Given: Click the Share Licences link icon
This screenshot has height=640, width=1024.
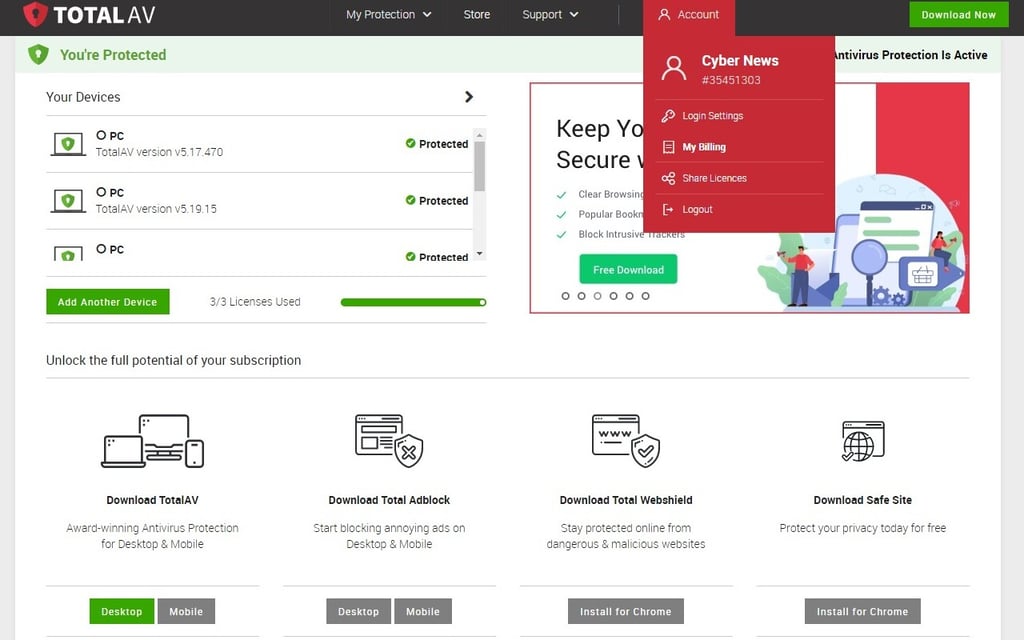Looking at the screenshot, I should (x=668, y=178).
